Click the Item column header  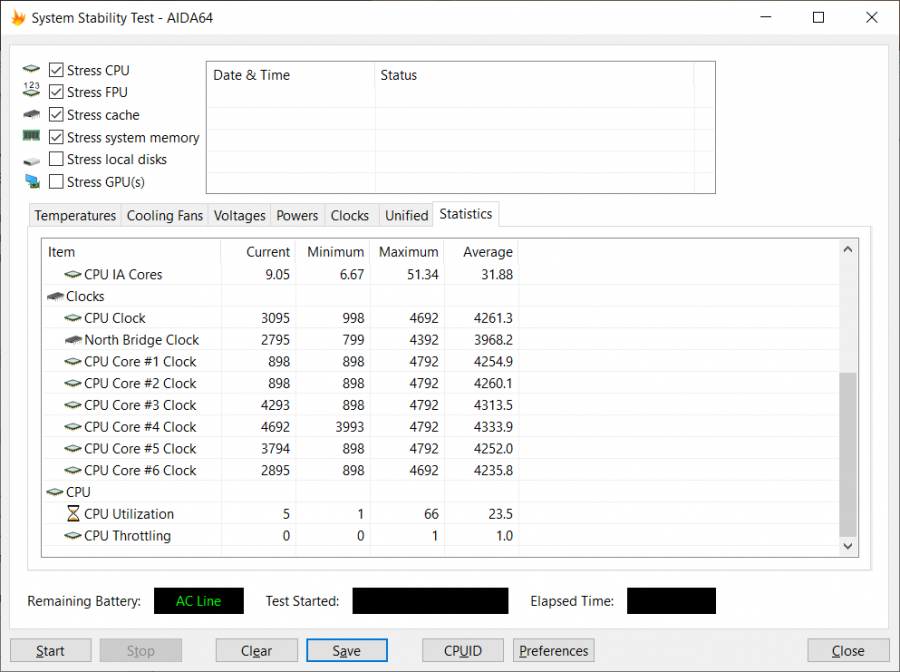coord(131,252)
